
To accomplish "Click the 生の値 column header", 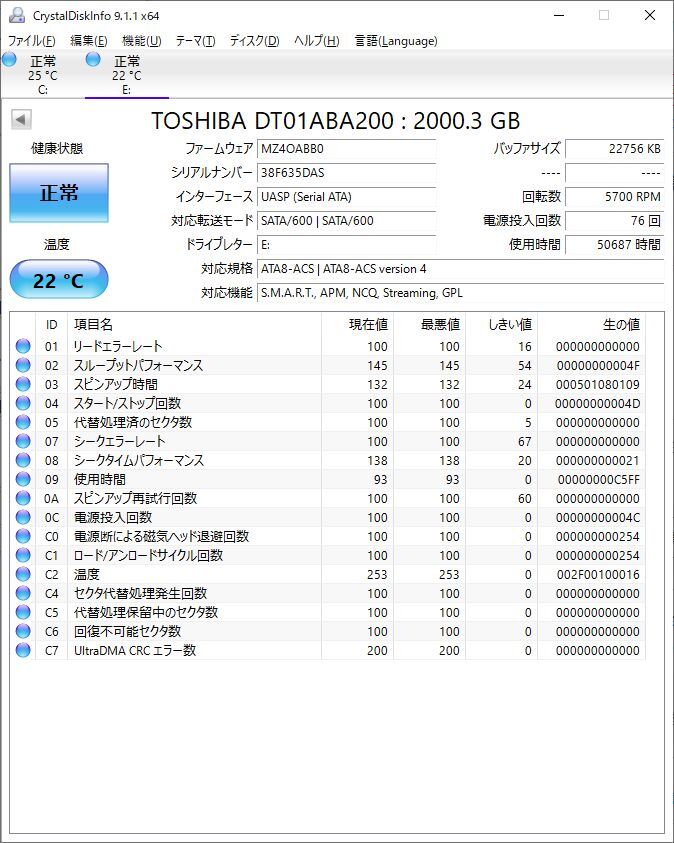I will [x=592, y=325].
